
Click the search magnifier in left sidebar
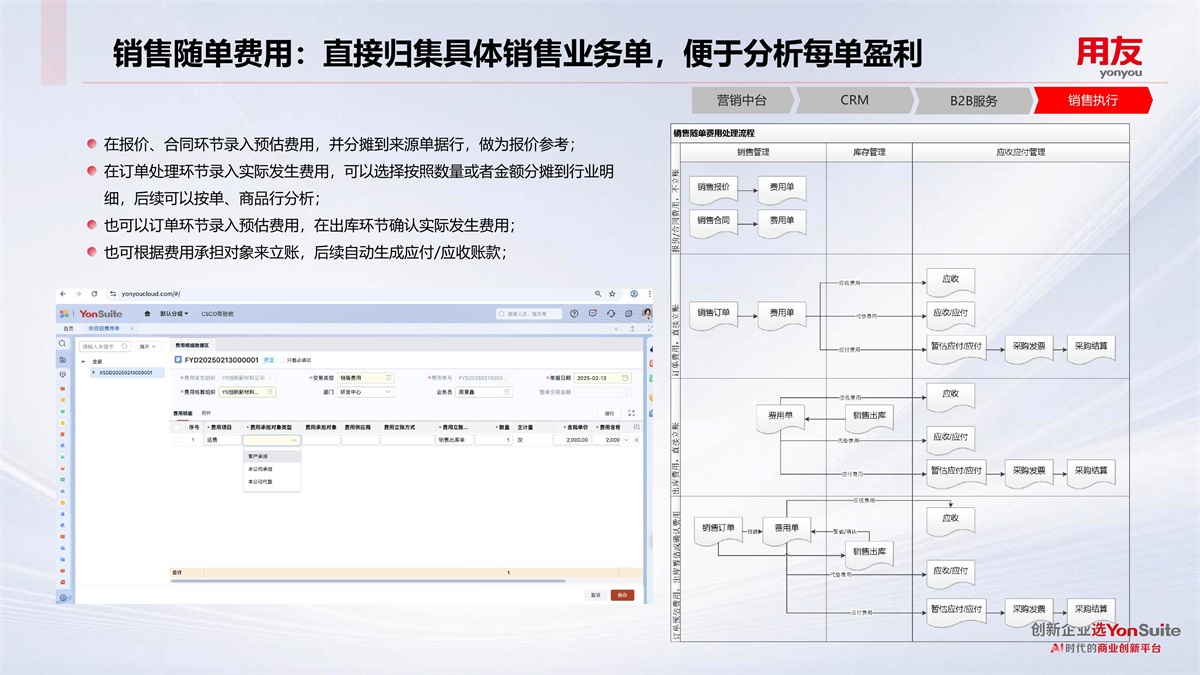[x=63, y=343]
